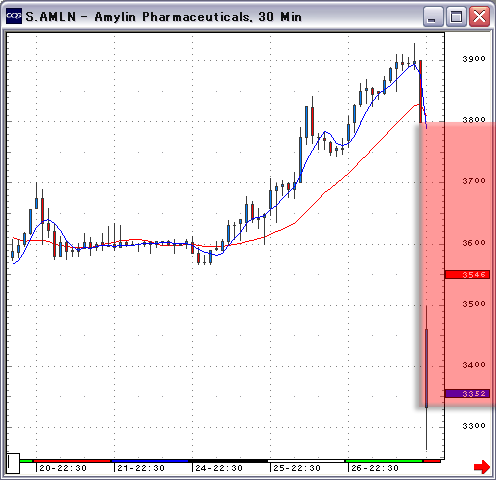Screen dimensions: 496x480
Task: Select the 20-22:30 time axis label
Action: click(x=63, y=468)
